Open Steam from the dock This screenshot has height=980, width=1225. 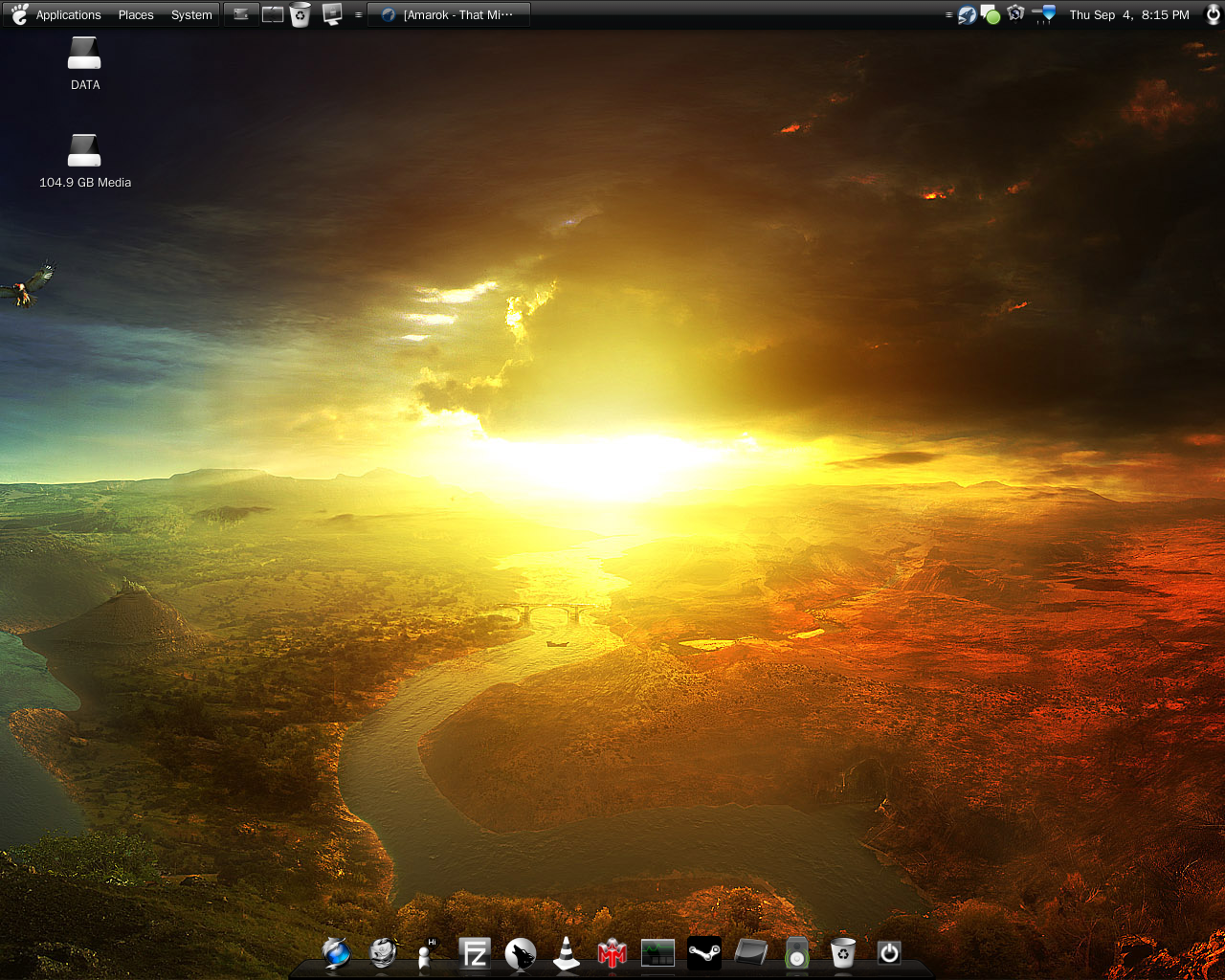[x=703, y=952]
